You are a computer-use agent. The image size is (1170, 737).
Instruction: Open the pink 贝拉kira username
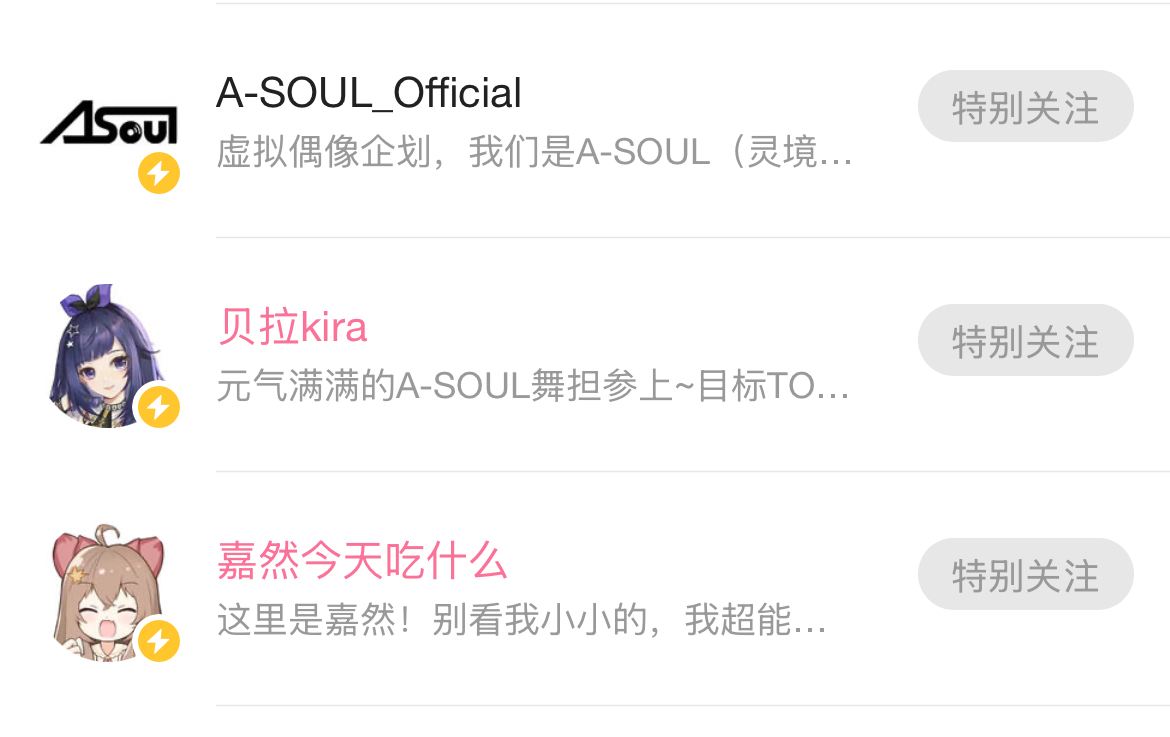pyautogui.click(x=292, y=327)
